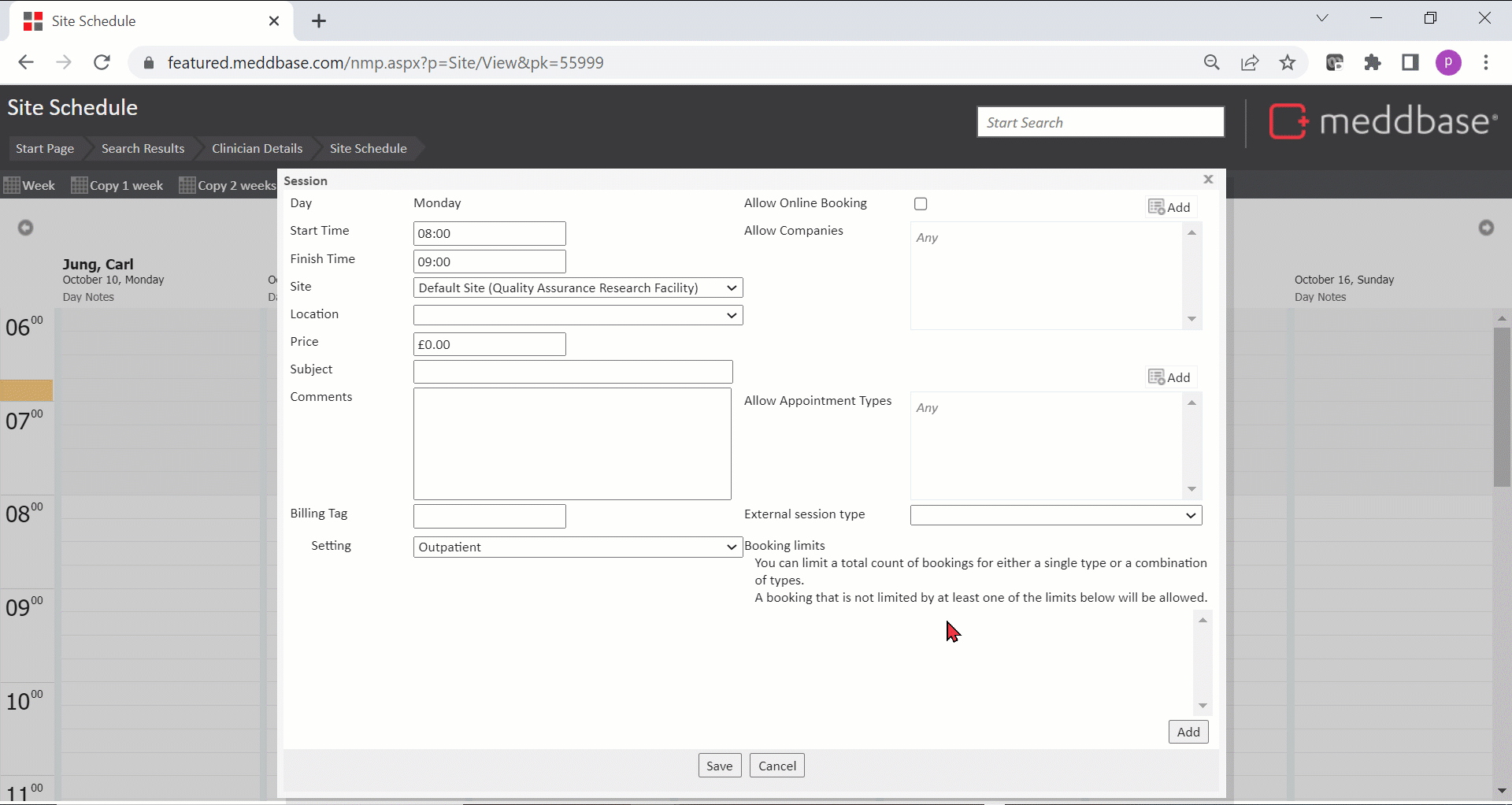This screenshot has width=1512, height=805.
Task: Enable Allow Online Booking checkbox
Action: [x=921, y=204]
